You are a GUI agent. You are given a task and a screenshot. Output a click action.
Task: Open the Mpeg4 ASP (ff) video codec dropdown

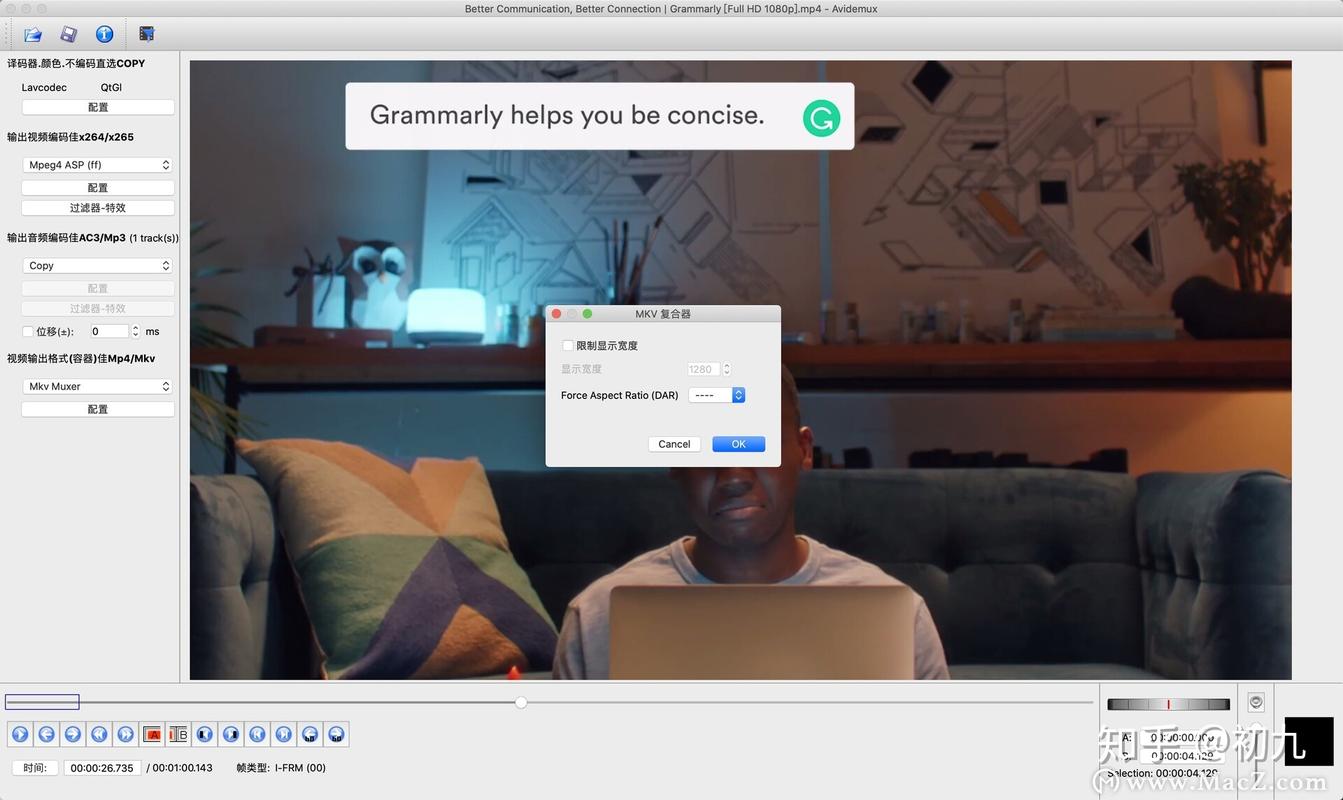[x=98, y=165]
